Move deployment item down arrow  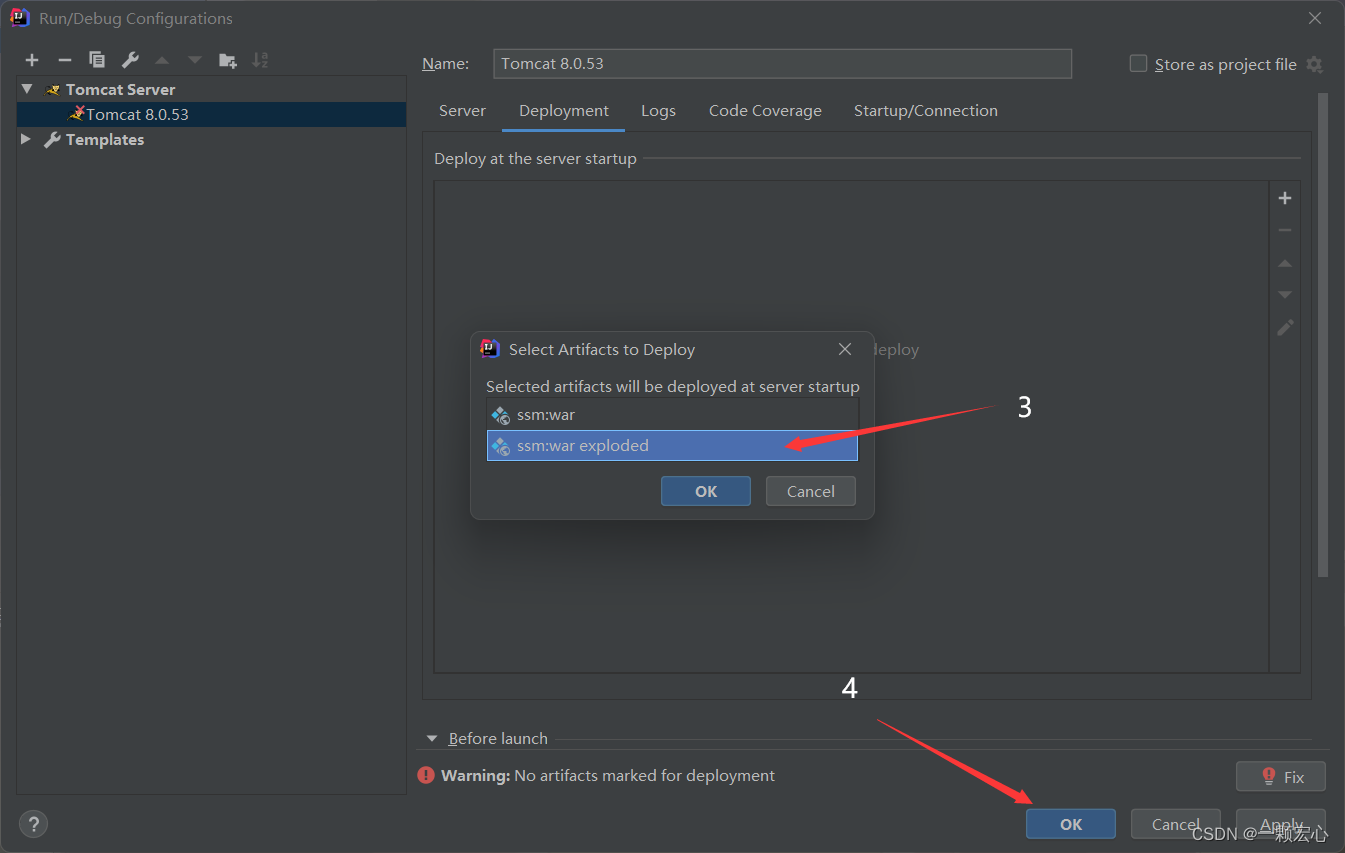tap(1285, 295)
